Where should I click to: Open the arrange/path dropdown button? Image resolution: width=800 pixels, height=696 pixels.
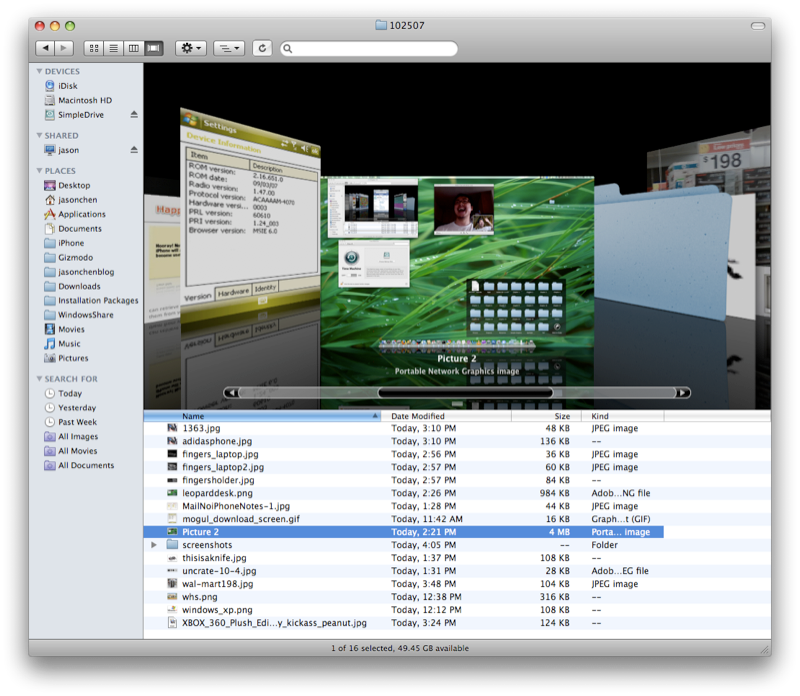(x=229, y=48)
